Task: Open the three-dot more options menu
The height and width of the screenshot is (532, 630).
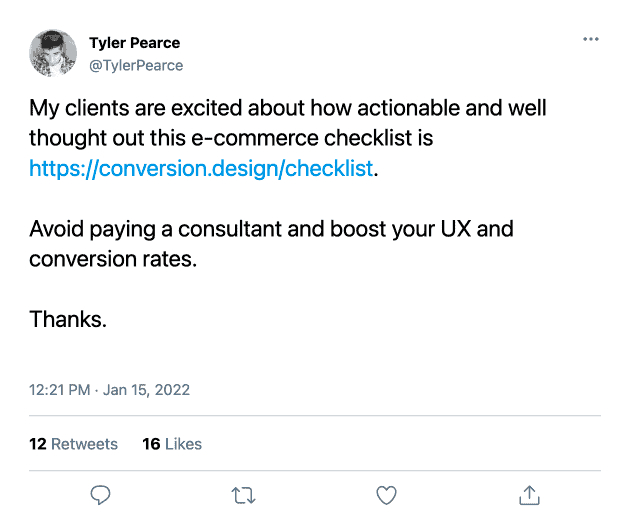Action: coord(590,39)
